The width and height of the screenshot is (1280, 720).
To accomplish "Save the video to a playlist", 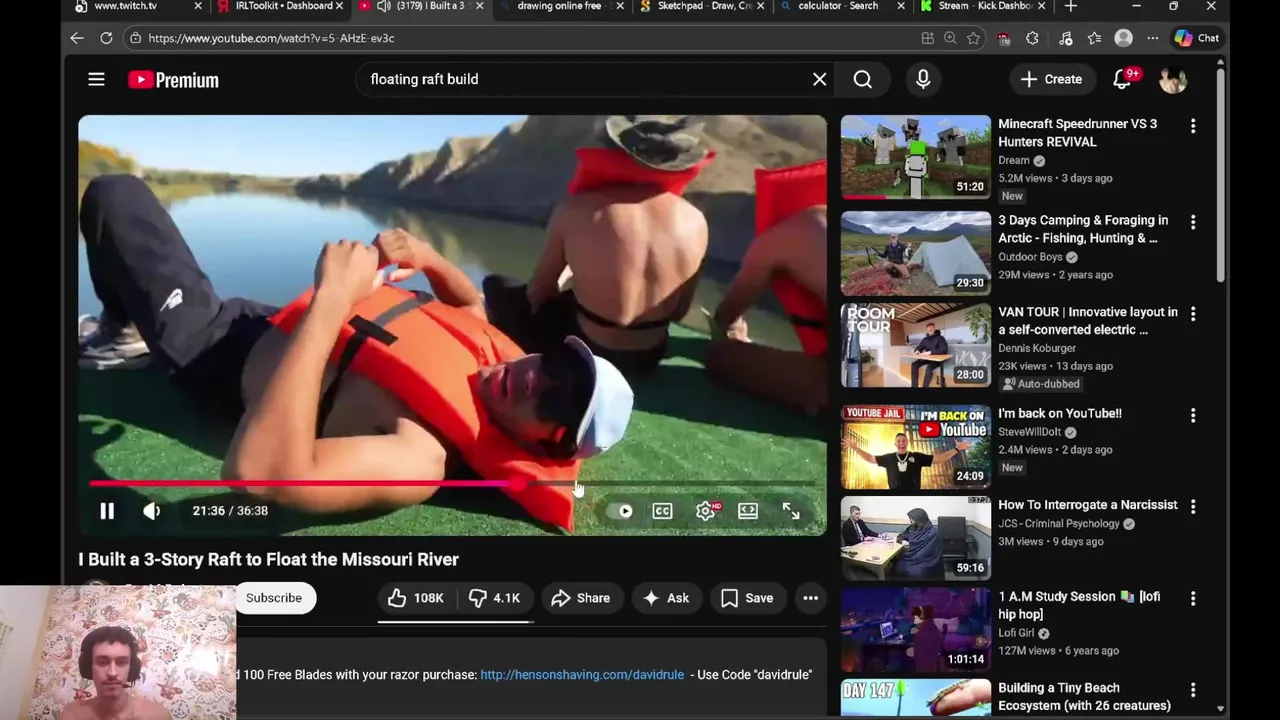I will pyautogui.click(x=748, y=598).
